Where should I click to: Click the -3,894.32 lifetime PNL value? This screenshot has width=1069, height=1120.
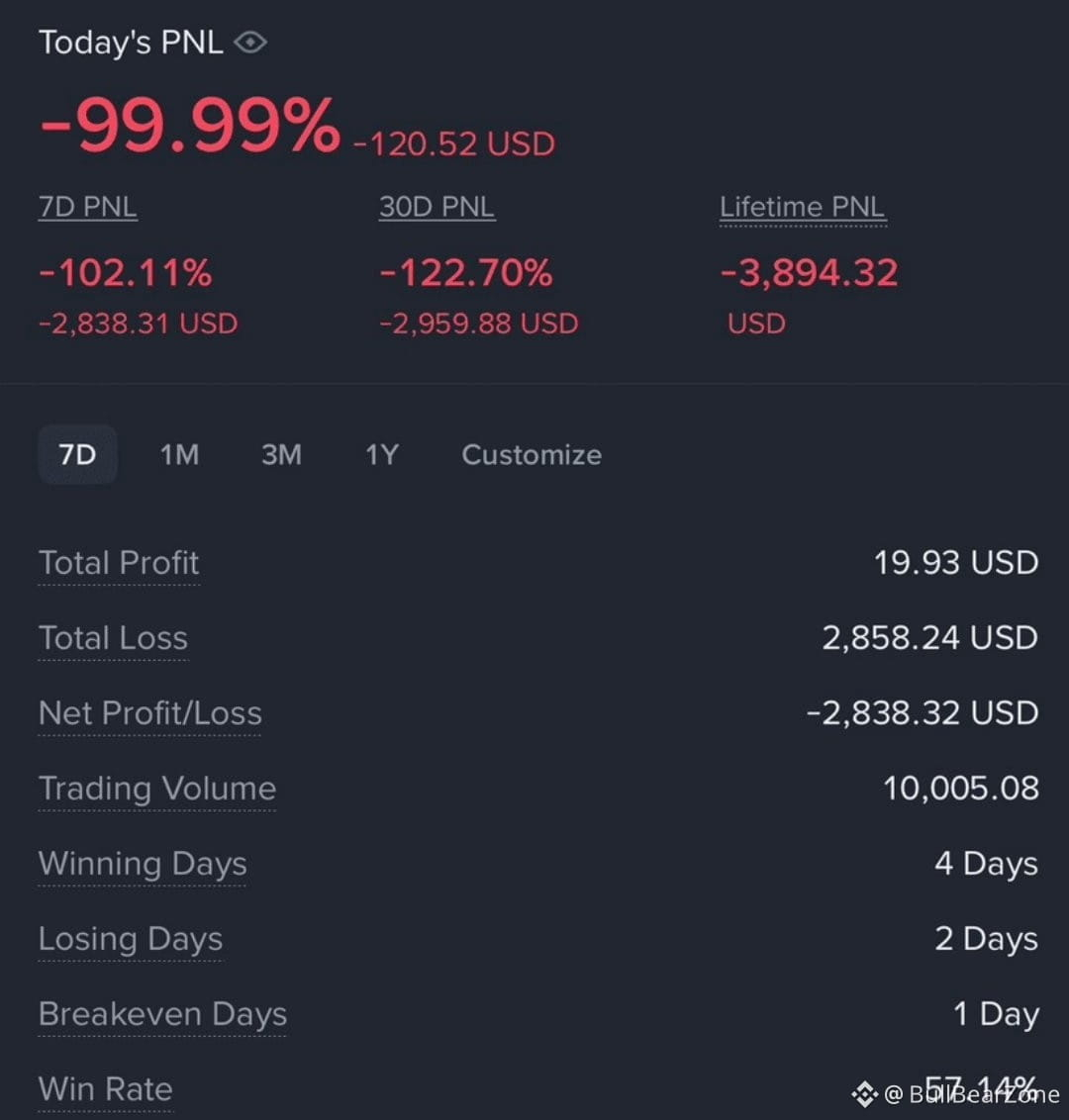point(809,273)
